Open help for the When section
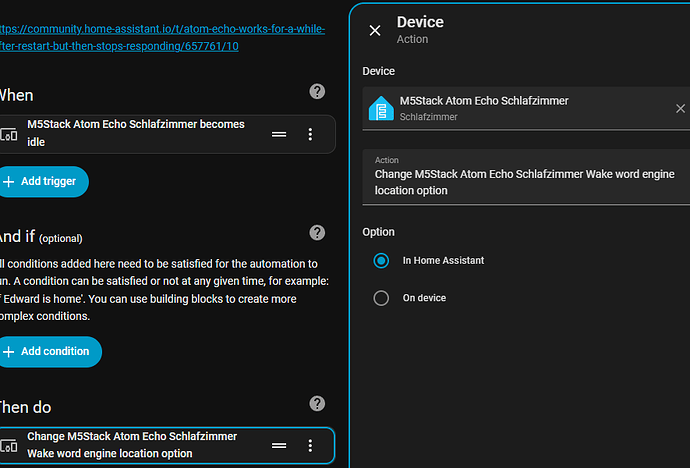The image size is (690, 468). [317, 92]
